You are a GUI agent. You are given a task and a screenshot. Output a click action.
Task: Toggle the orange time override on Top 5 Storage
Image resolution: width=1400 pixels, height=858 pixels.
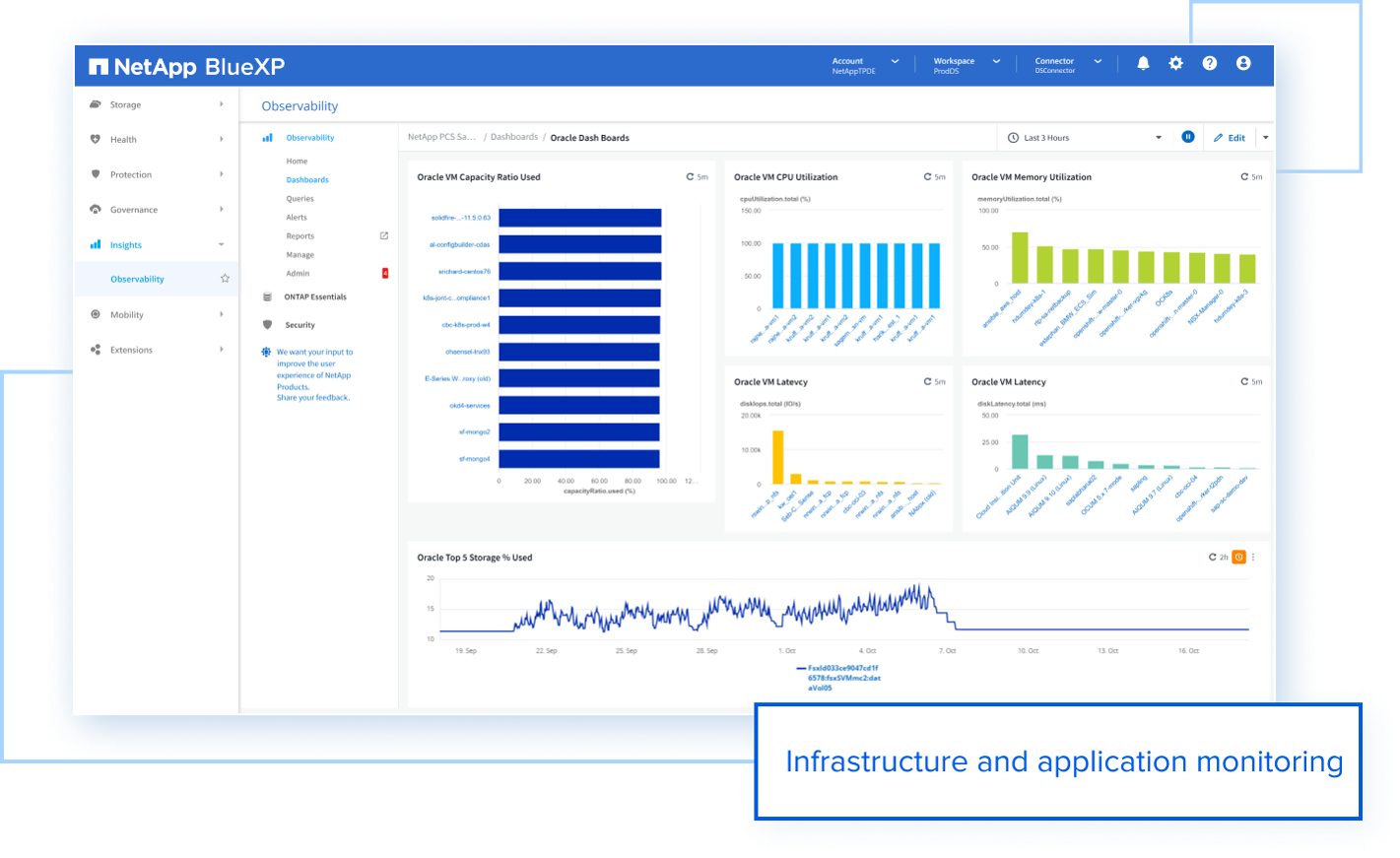pos(1238,557)
